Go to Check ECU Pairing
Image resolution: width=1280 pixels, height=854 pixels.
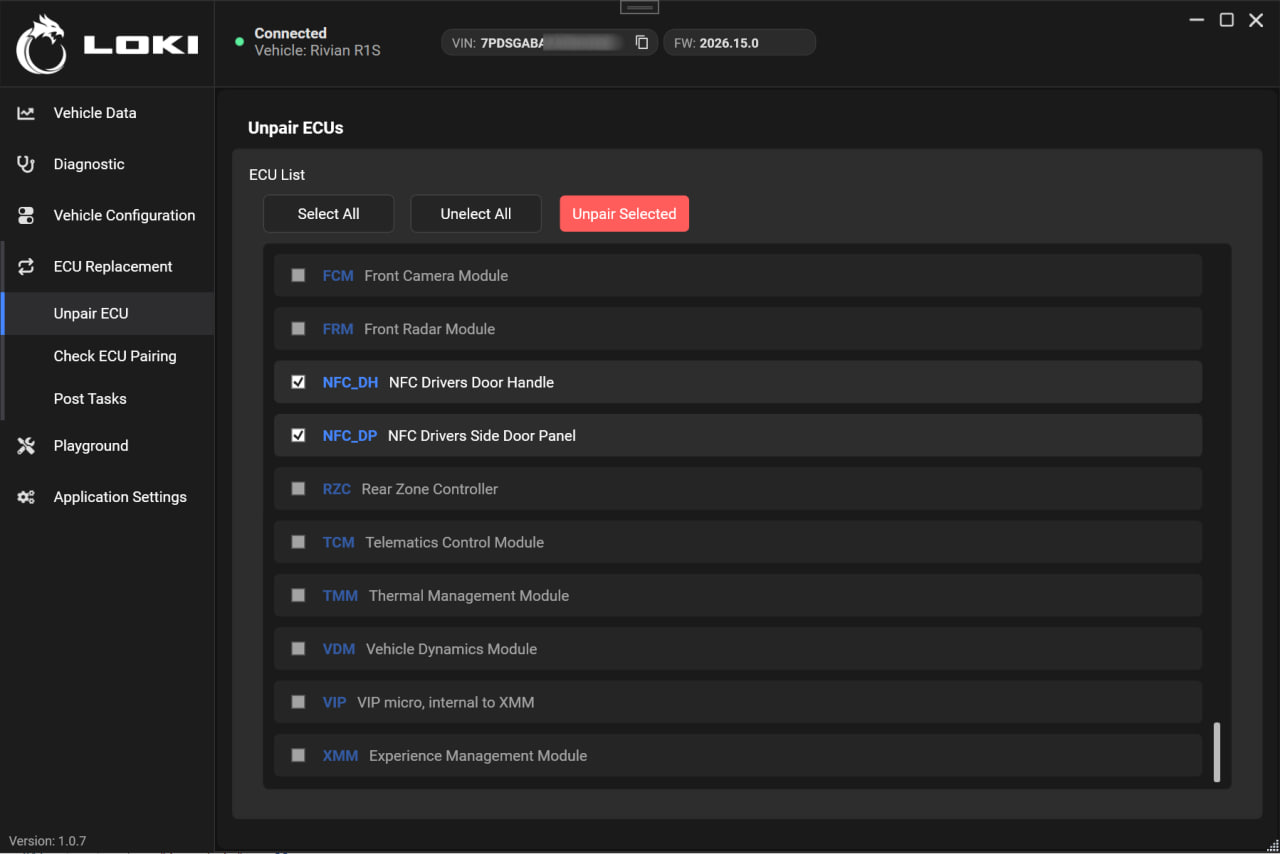pyautogui.click(x=107, y=356)
